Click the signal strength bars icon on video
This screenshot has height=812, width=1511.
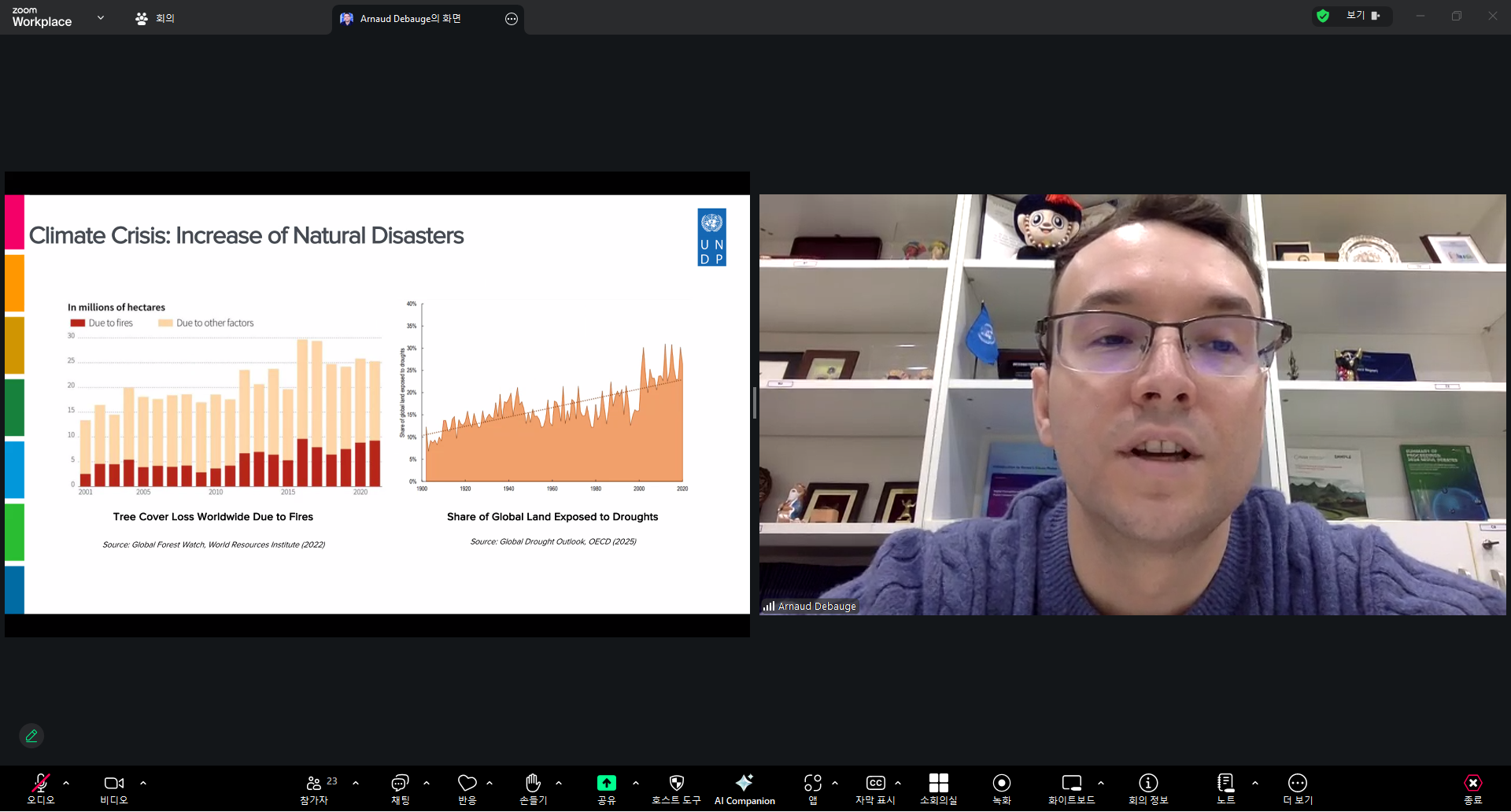pyautogui.click(x=769, y=607)
